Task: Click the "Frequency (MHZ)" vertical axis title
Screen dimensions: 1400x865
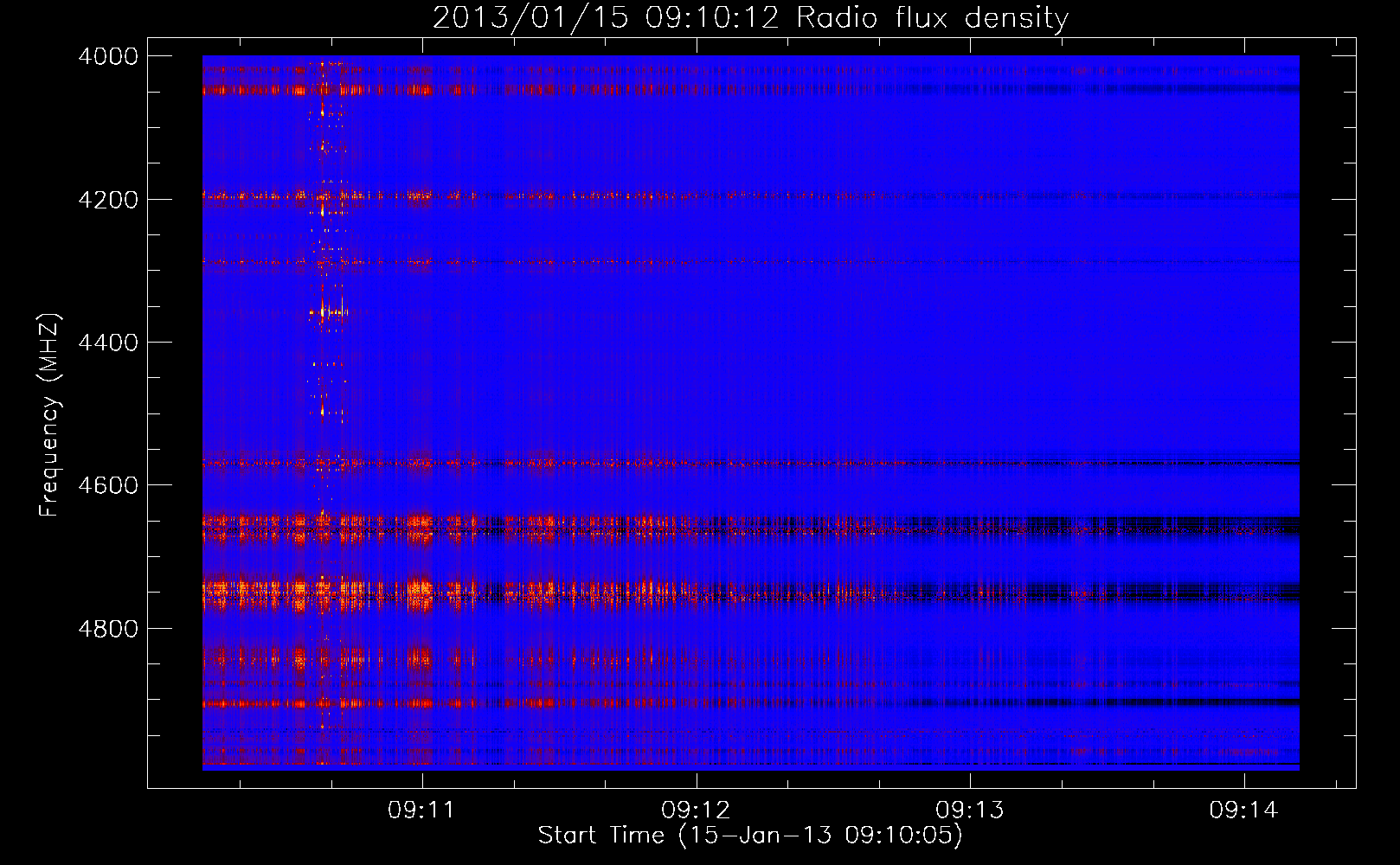Action: pos(49,415)
